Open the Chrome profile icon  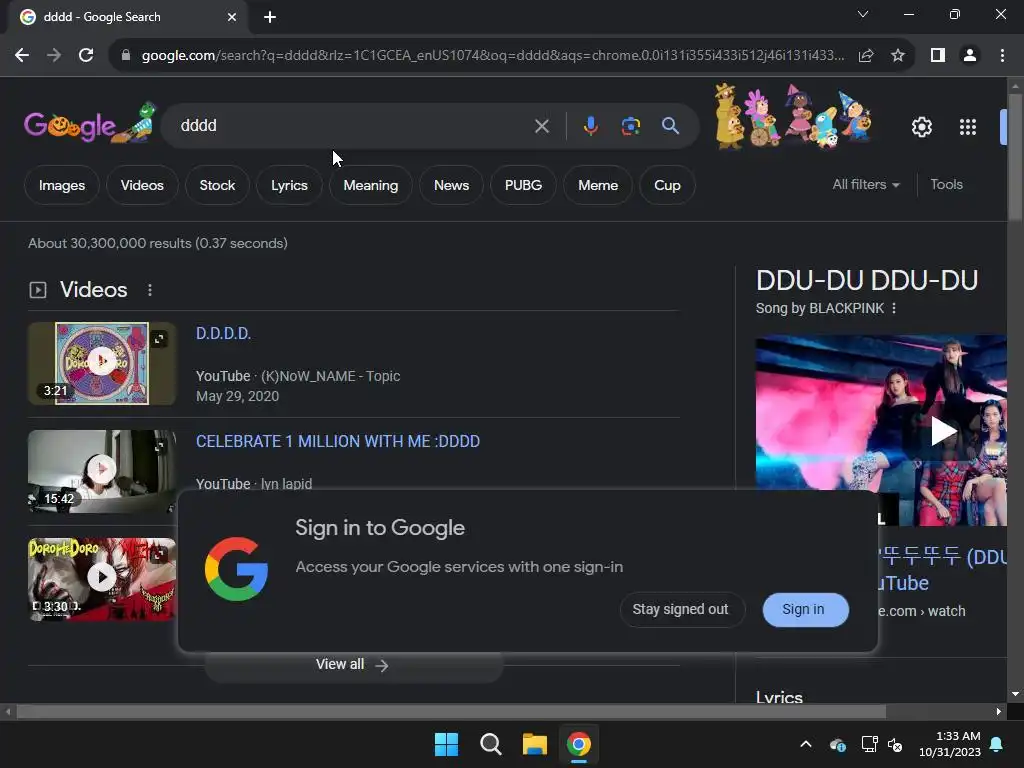[x=970, y=56]
